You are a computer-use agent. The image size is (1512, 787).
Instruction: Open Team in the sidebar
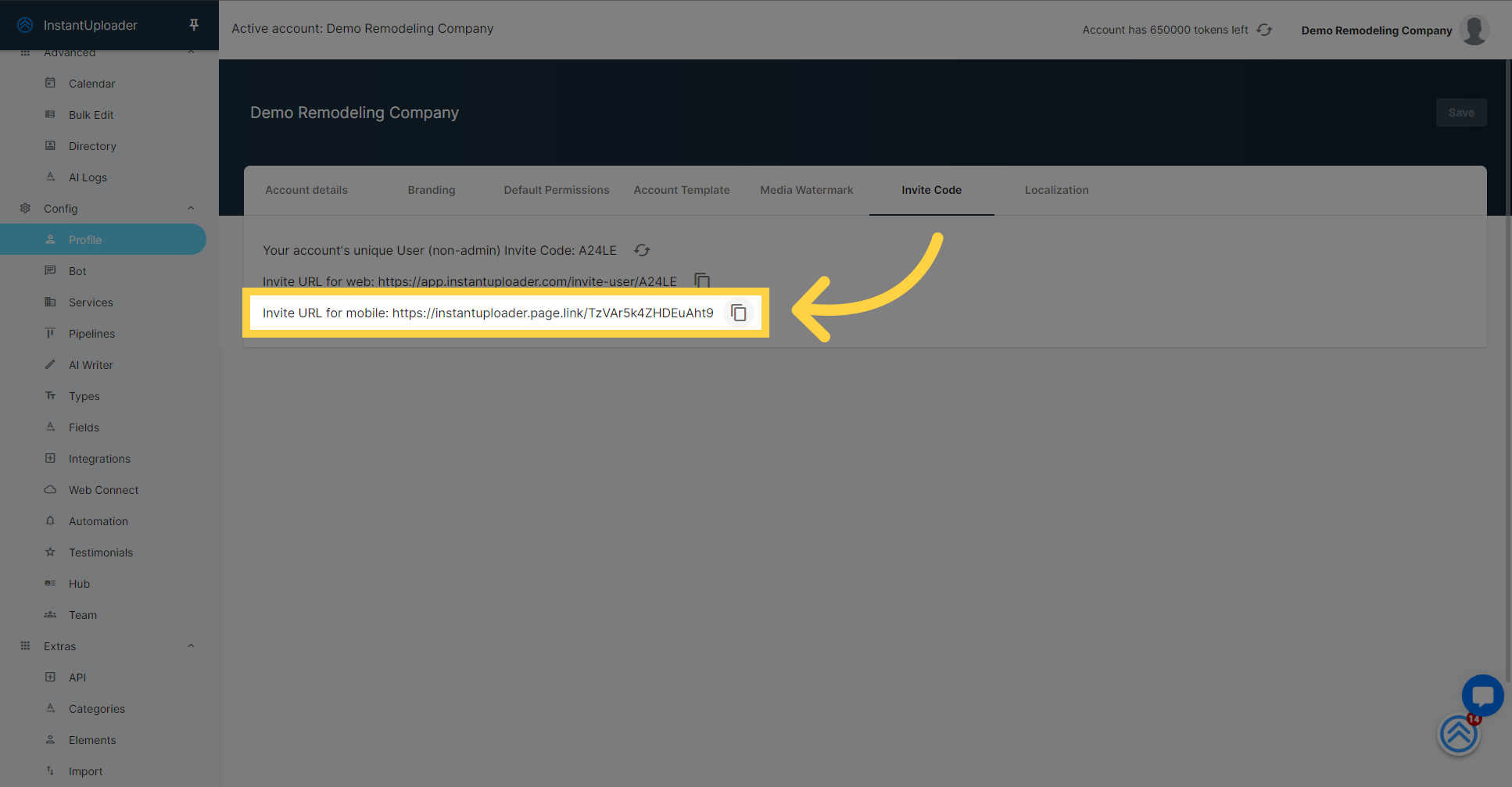pyautogui.click(x=103, y=615)
